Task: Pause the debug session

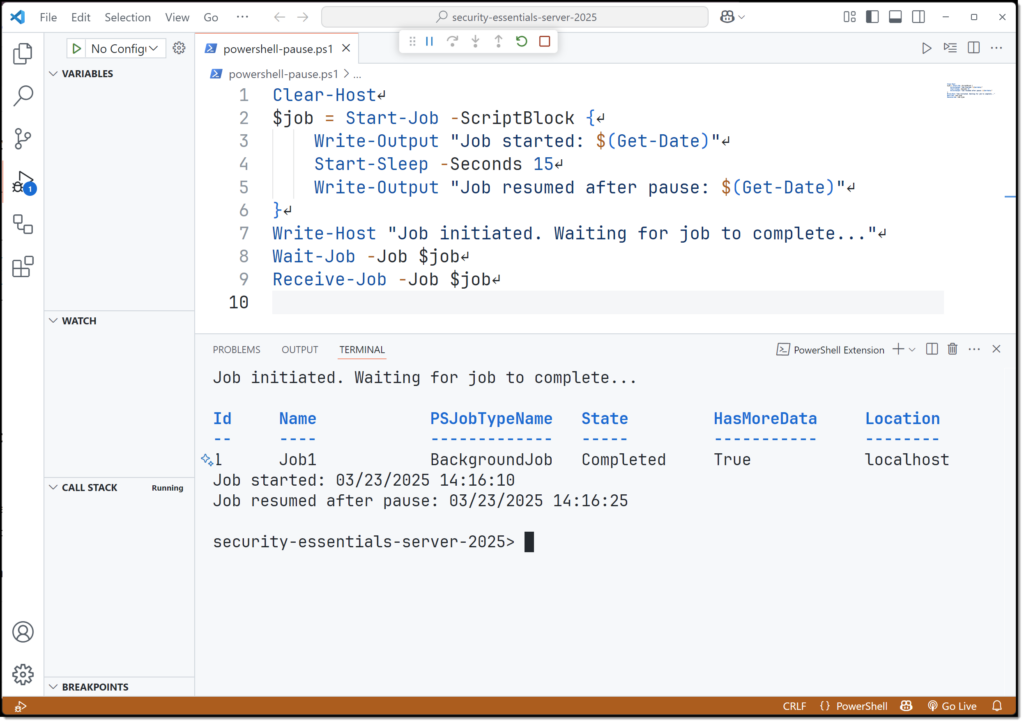Action: (x=430, y=42)
